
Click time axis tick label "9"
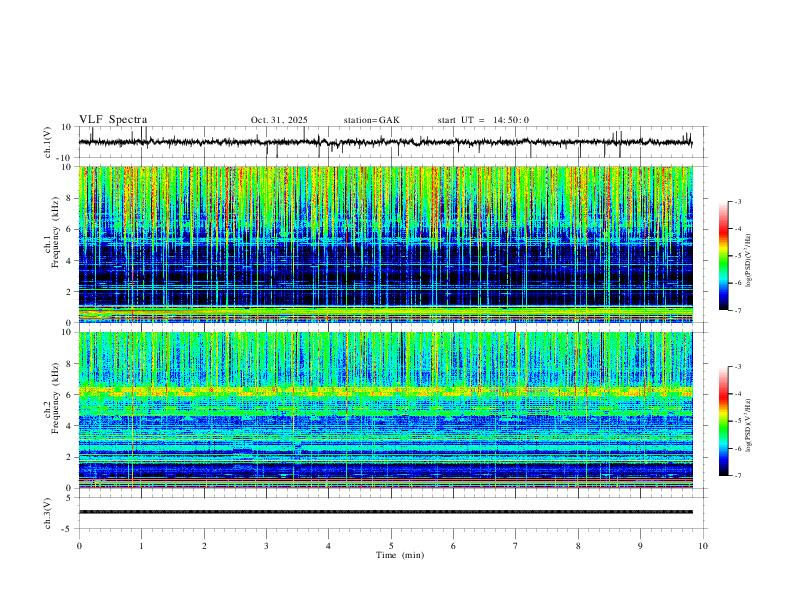pos(640,546)
